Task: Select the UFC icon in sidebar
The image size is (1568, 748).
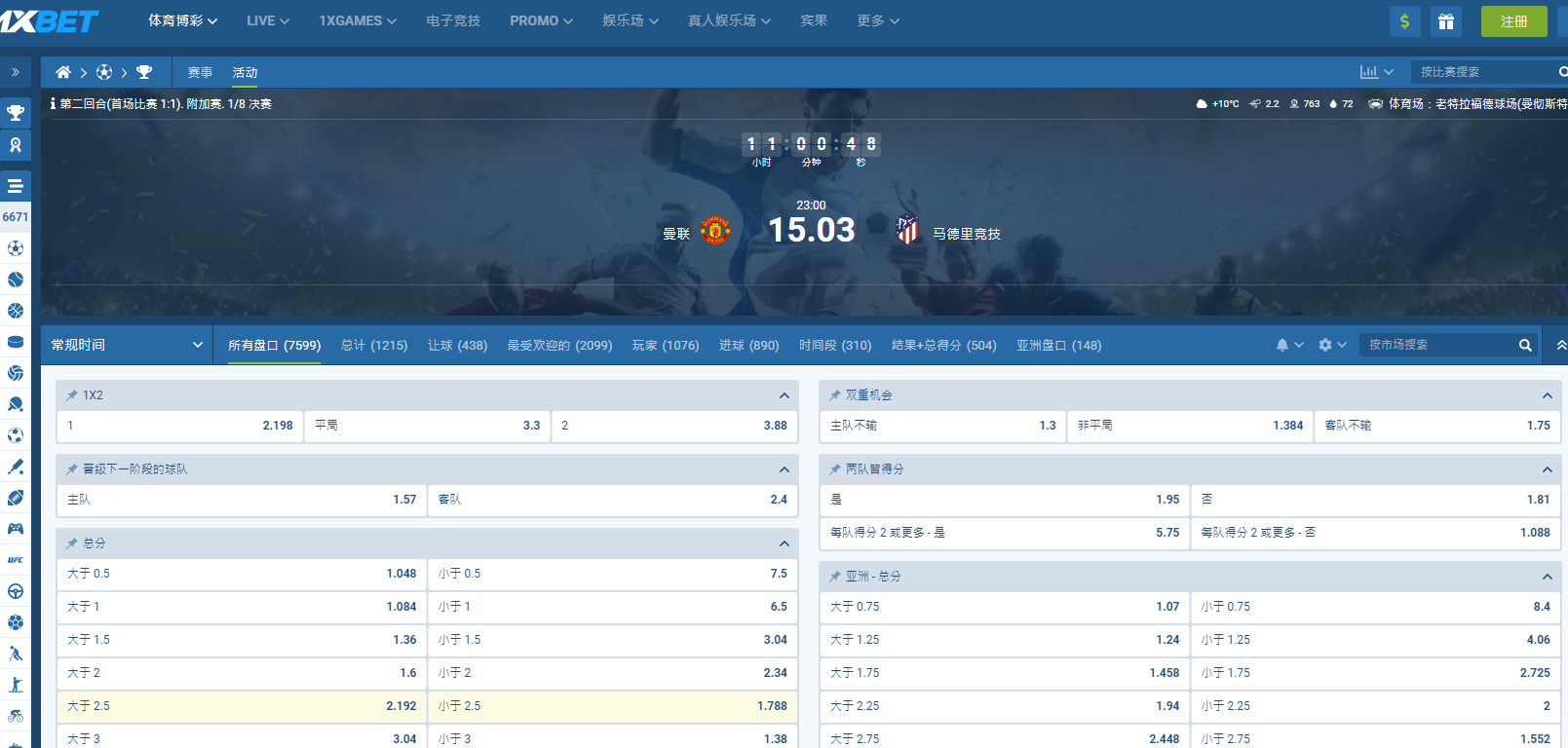Action: coord(16,560)
